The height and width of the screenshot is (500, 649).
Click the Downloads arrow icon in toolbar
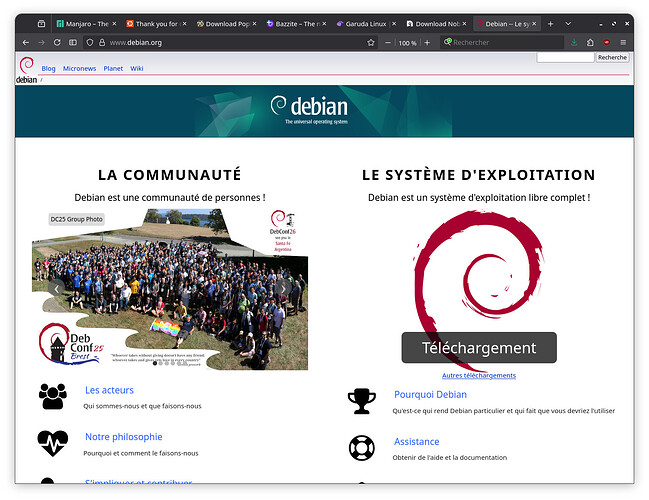click(574, 42)
